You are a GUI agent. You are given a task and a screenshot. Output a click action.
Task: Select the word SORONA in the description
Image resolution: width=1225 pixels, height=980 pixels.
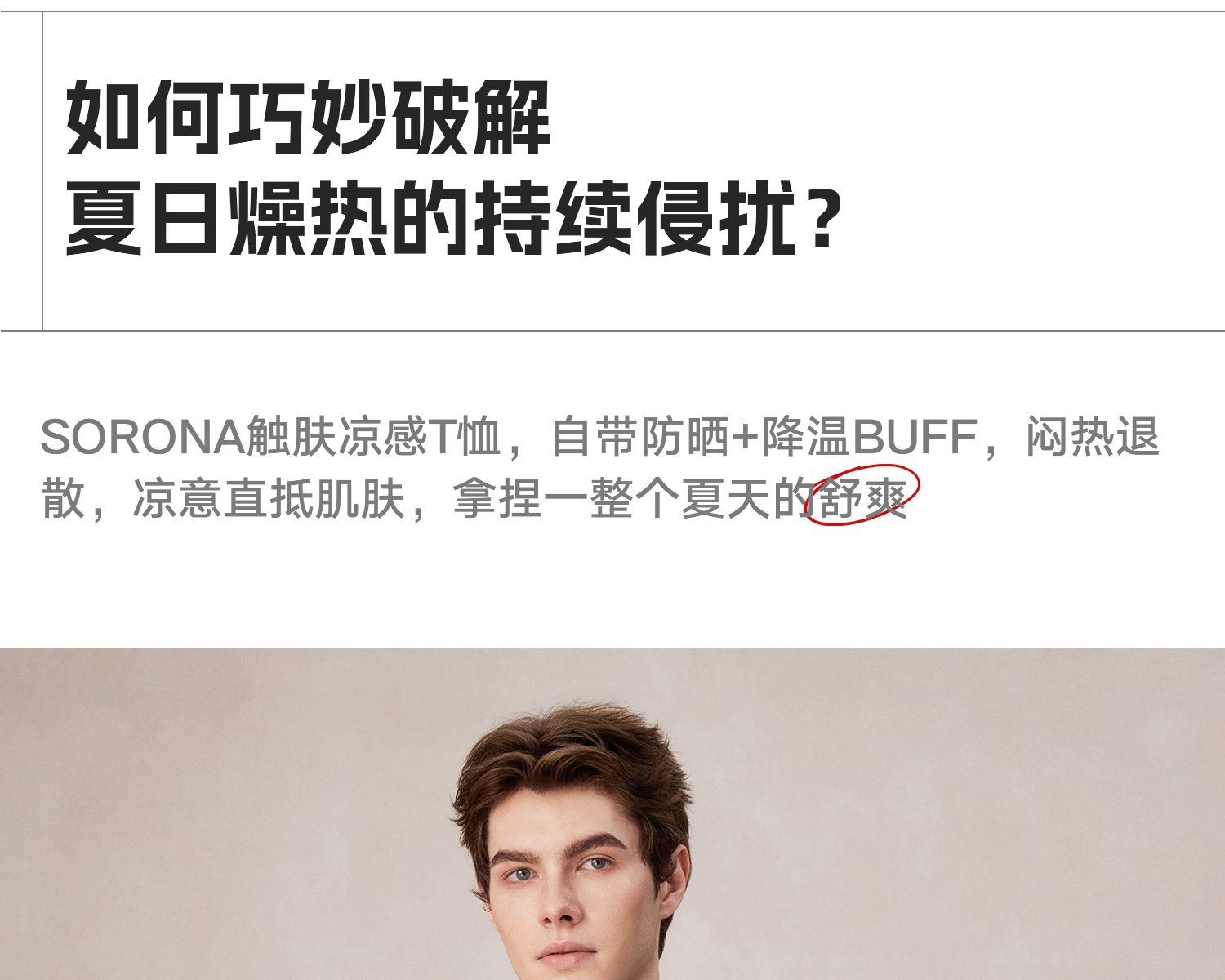(142, 437)
